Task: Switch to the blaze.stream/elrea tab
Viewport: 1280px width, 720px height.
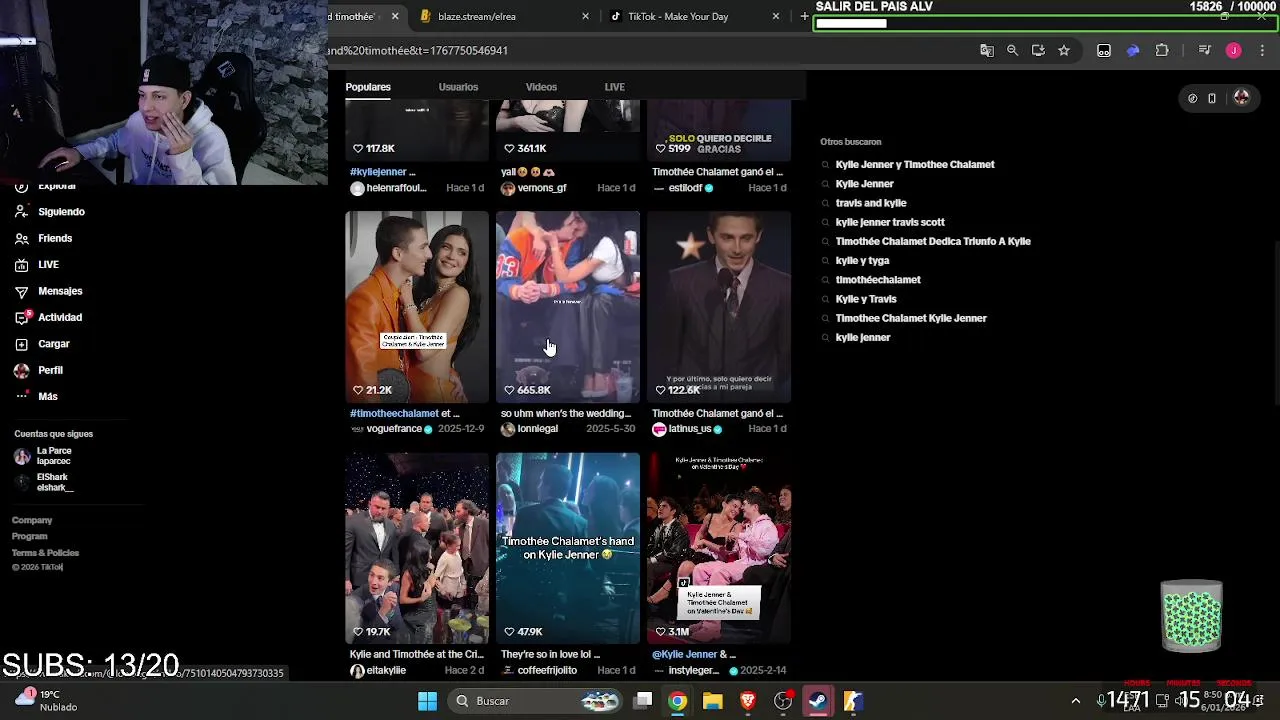Action: click(500, 16)
